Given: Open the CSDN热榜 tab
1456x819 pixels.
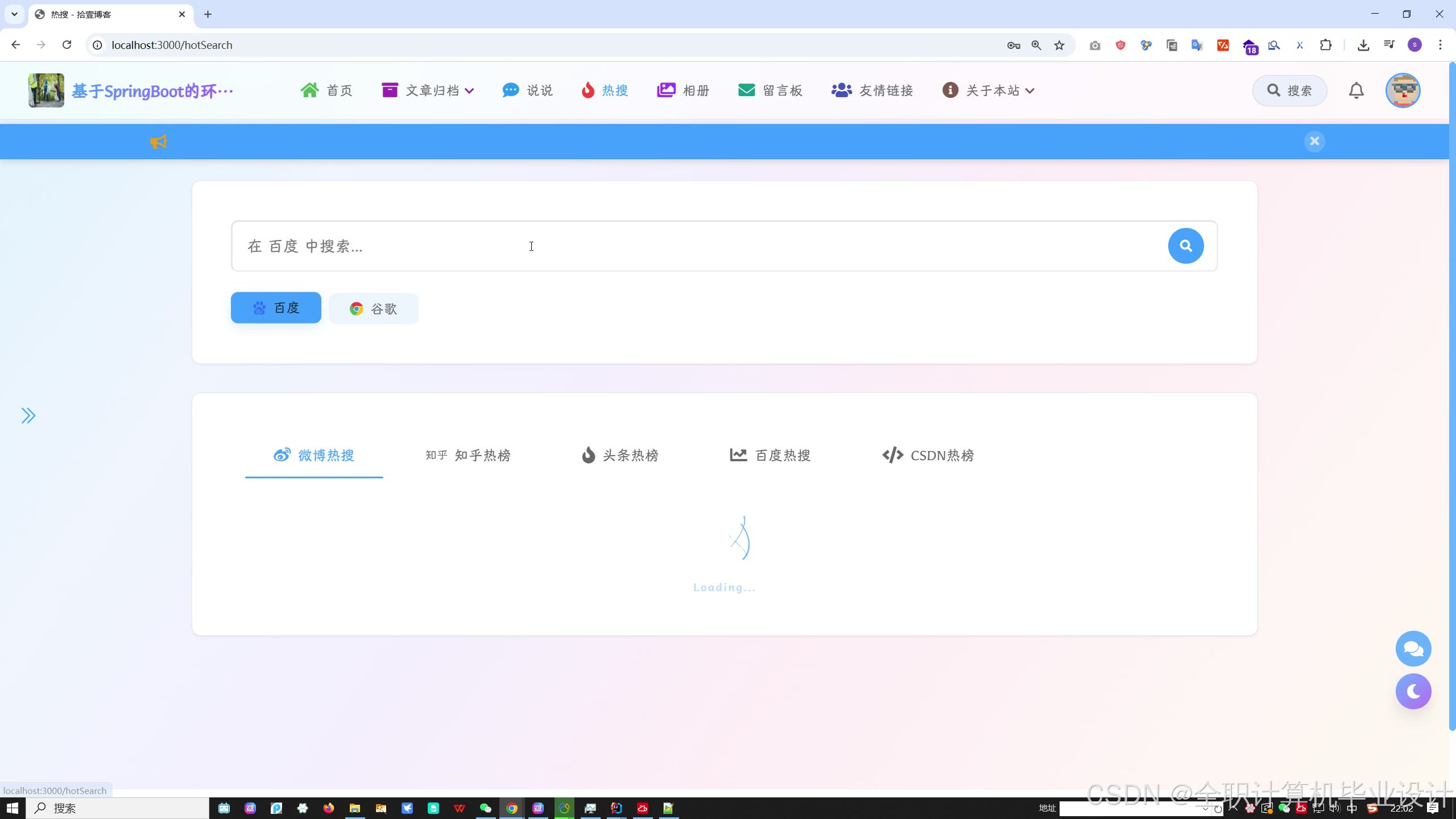Looking at the screenshot, I should click(x=928, y=455).
